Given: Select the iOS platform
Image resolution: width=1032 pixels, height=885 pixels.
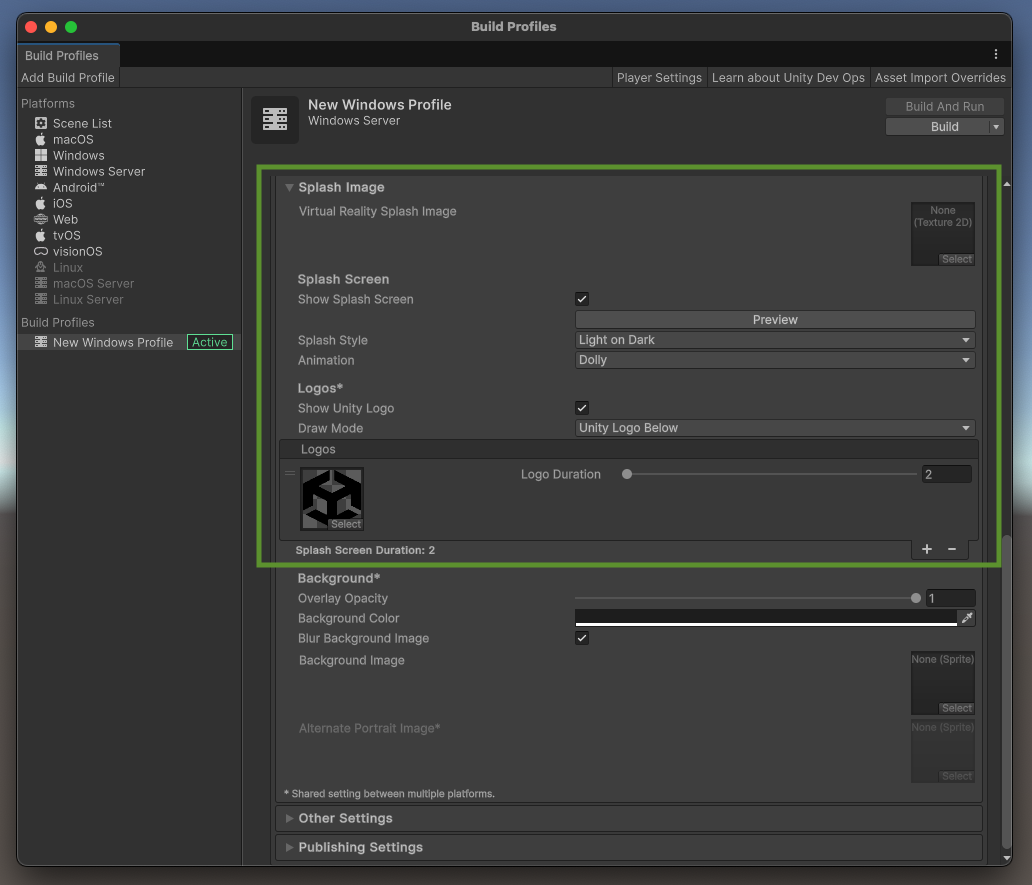Looking at the screenshot, I should click(68, 203).
